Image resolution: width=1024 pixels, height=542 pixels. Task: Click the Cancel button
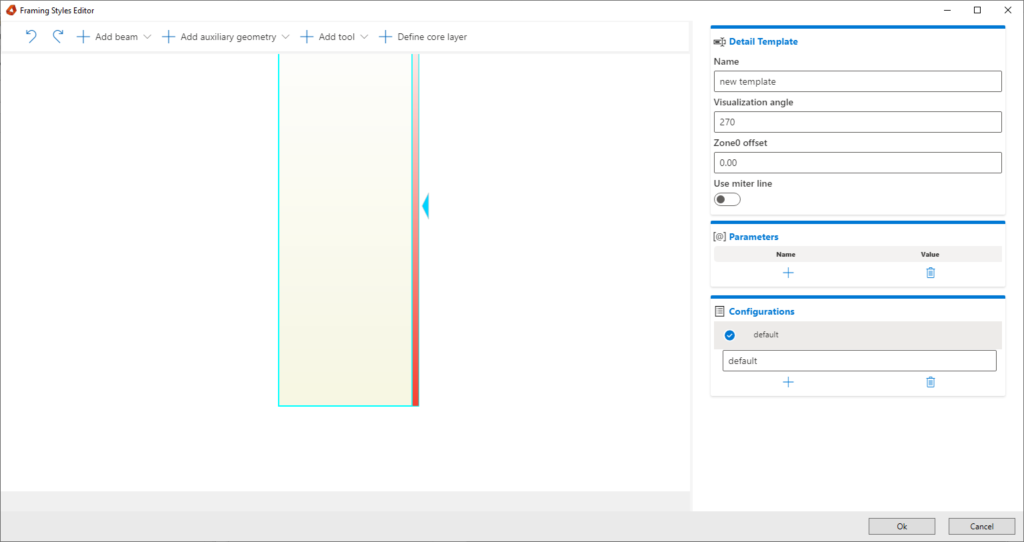click(982, 526)
